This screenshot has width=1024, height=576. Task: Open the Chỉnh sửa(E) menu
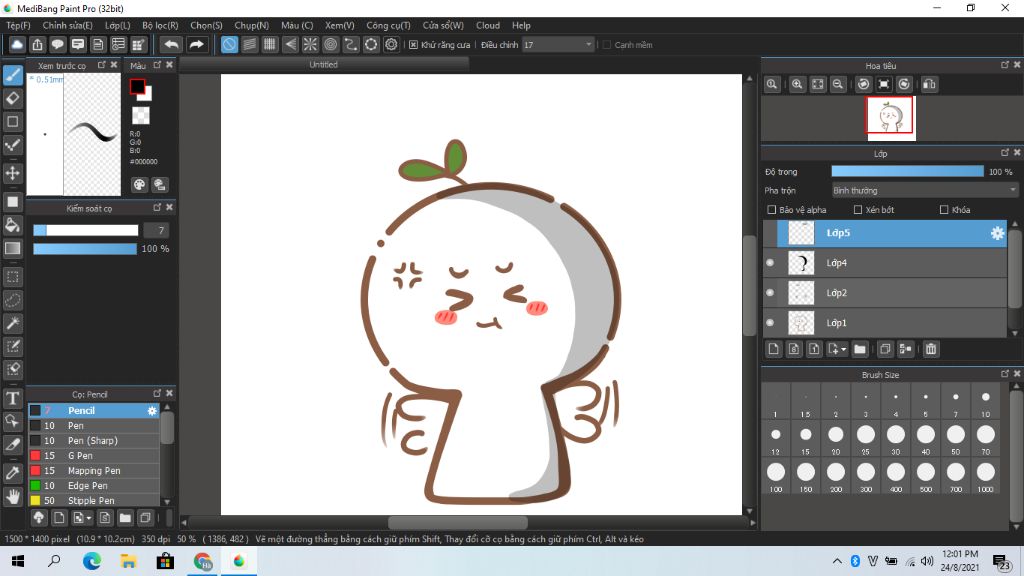[x=67, y=25]
